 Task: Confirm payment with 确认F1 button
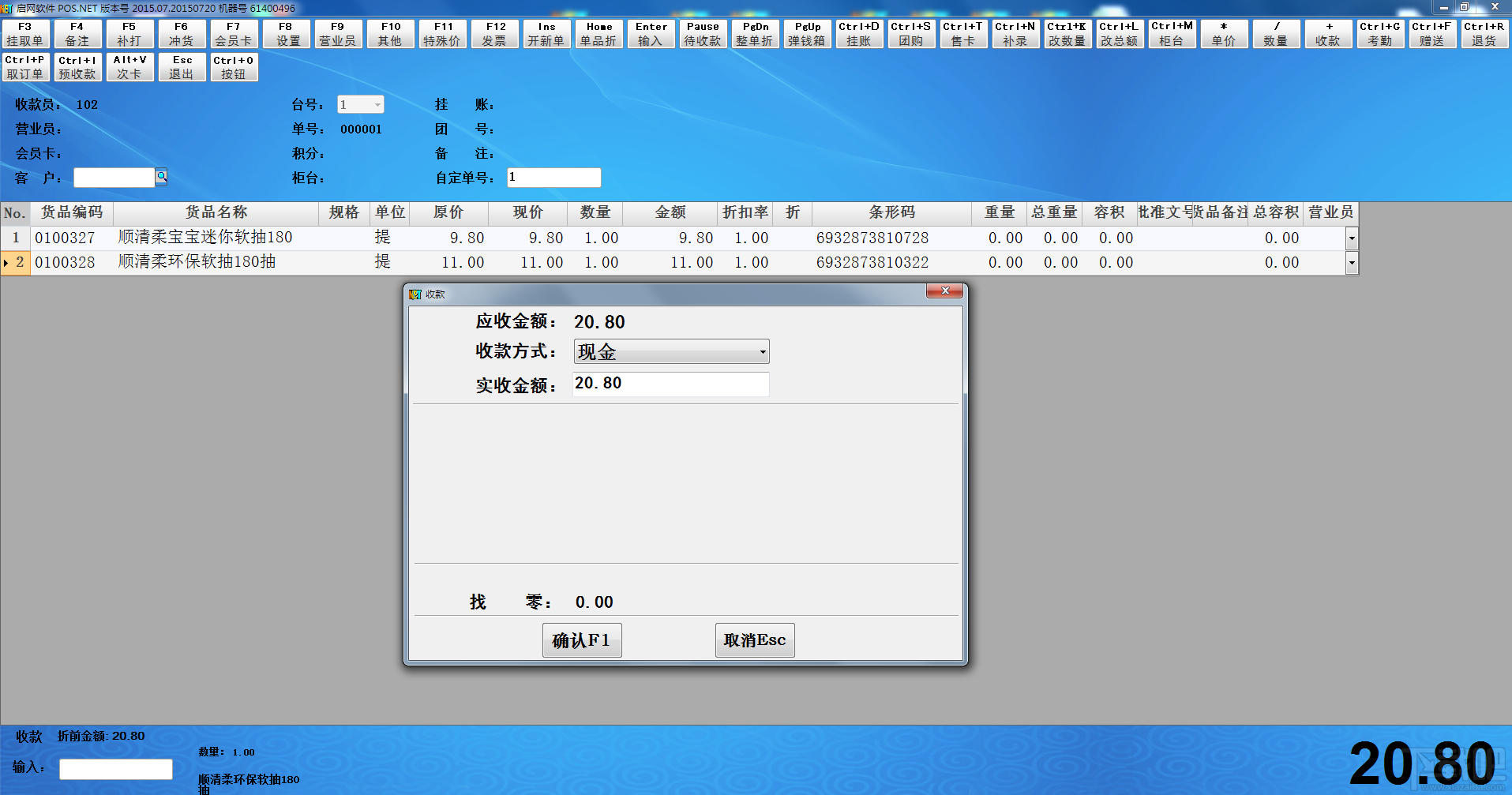(x=582, y=640)
